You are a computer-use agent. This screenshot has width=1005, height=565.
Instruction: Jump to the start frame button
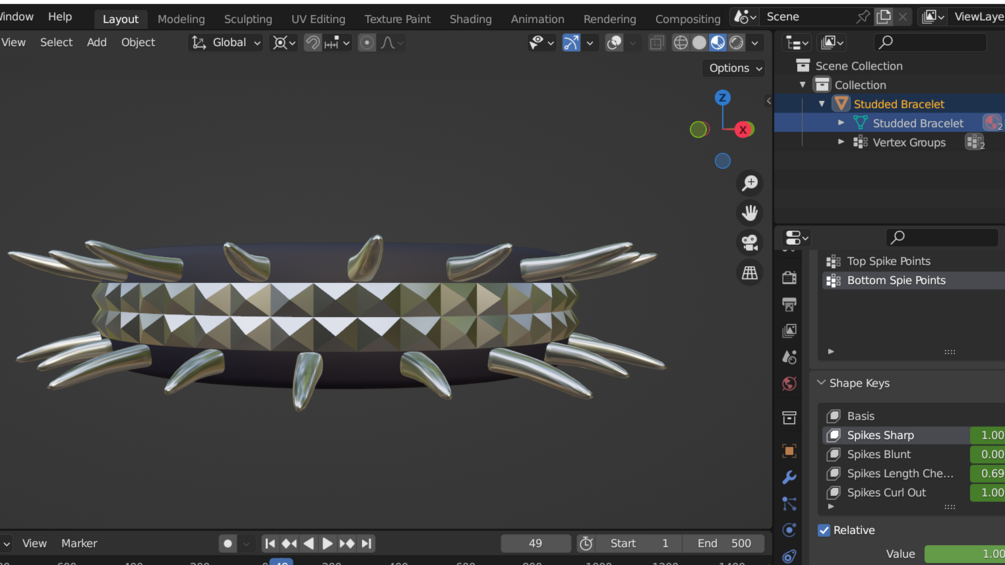point(270,543)
